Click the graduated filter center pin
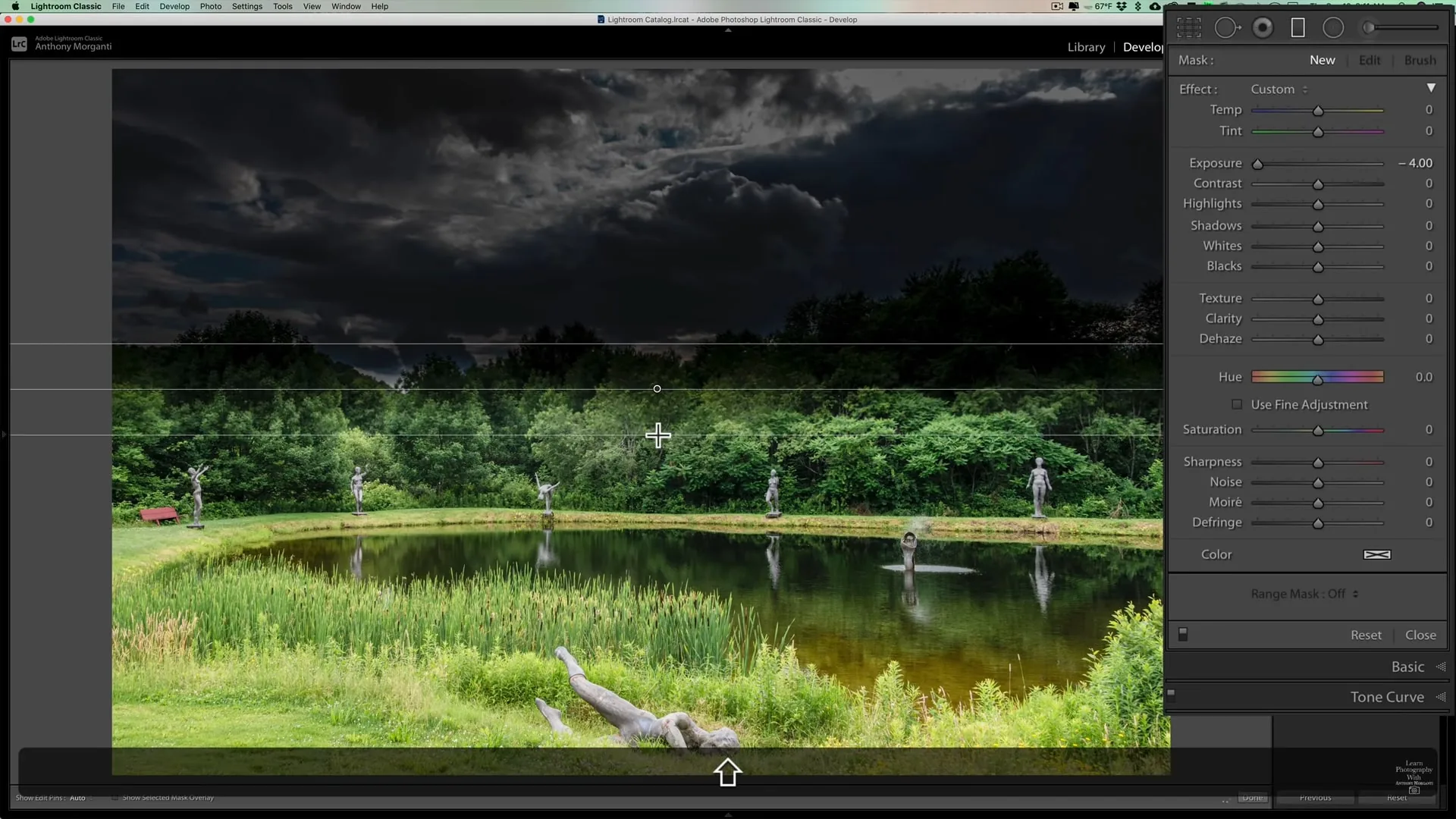The width and height of the screenshot is (1456, 819). pyautogui.click(x=657, y=389)
